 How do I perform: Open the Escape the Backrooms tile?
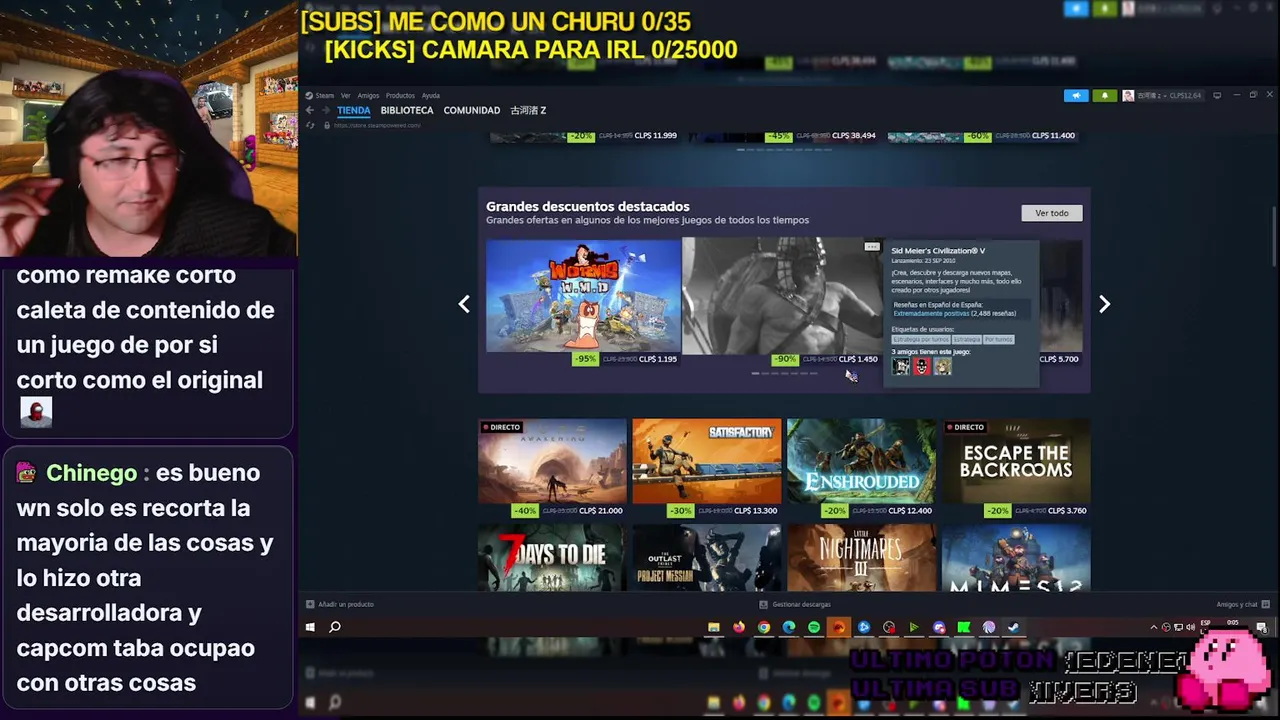click(x=1016, y=461)
